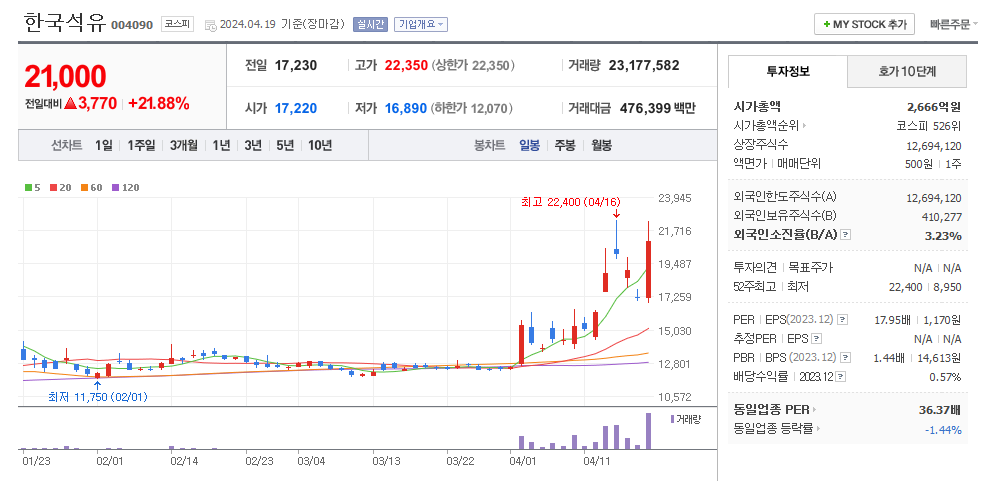
Task: Select the 1주일 line chart period
Action: point(141,145)
